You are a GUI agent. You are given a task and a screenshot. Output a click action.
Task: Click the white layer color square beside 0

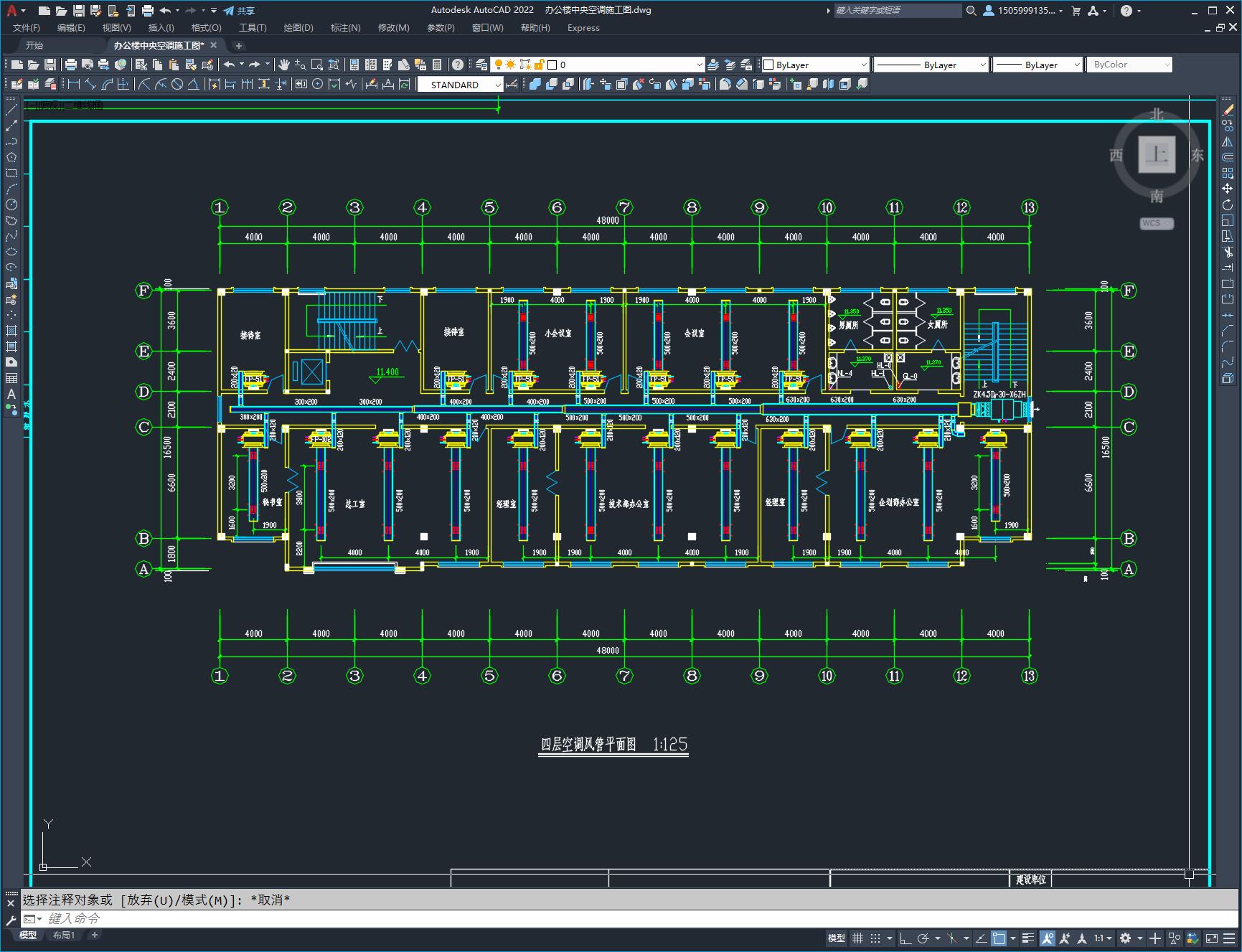[552, 65]
